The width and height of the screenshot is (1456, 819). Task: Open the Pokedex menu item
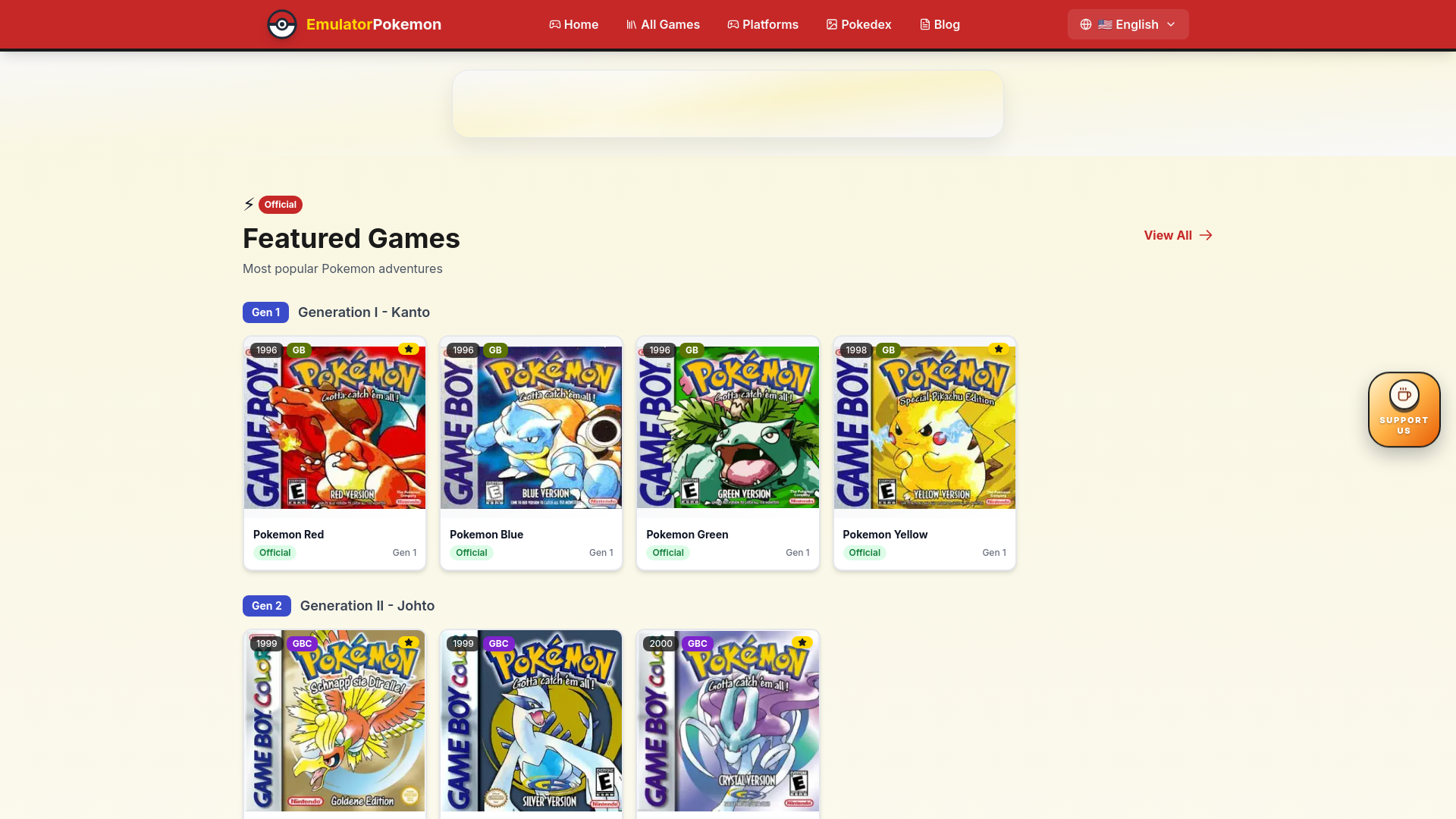858,24
